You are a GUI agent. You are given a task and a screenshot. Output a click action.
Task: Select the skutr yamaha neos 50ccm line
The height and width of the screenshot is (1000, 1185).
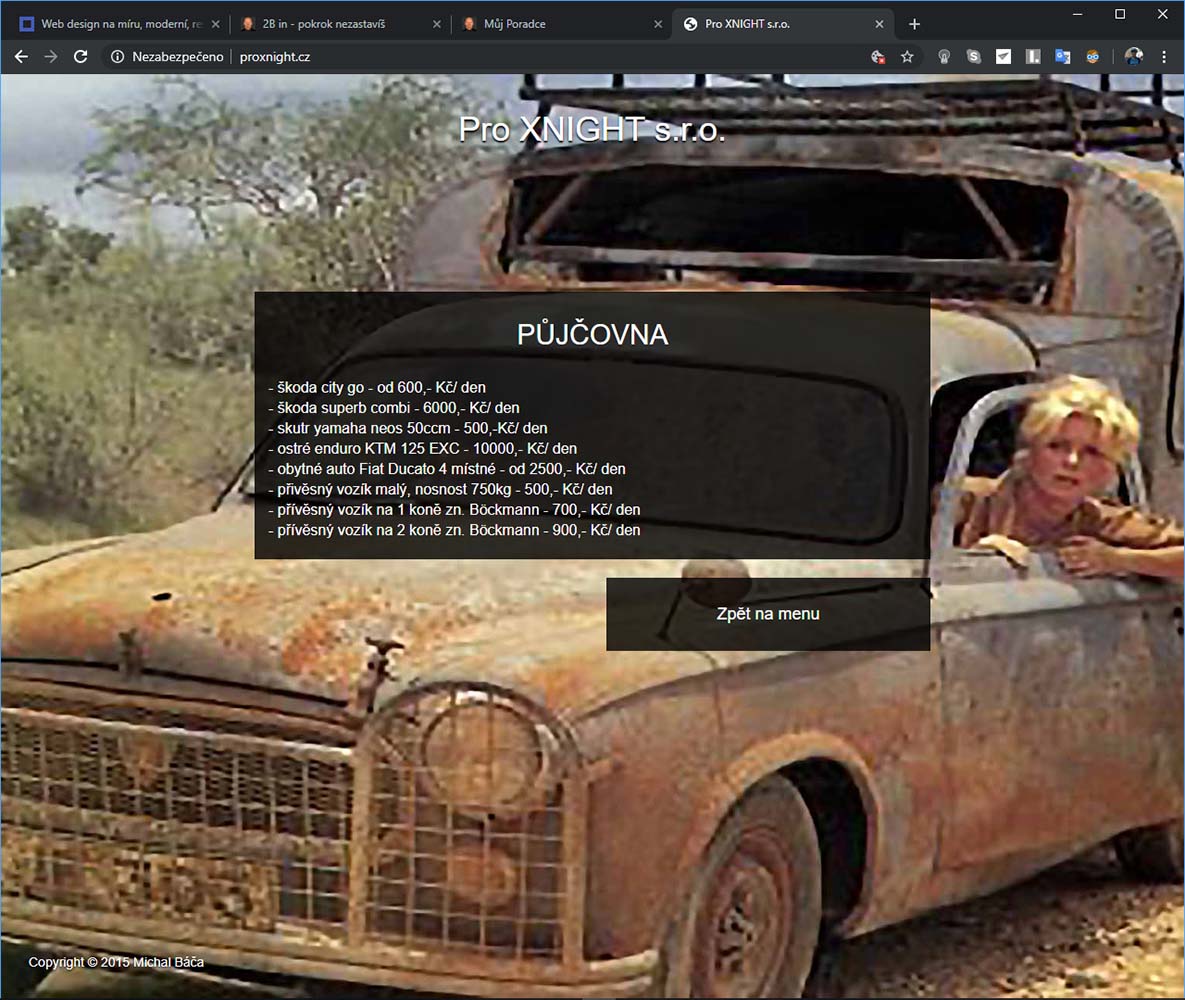408,428
